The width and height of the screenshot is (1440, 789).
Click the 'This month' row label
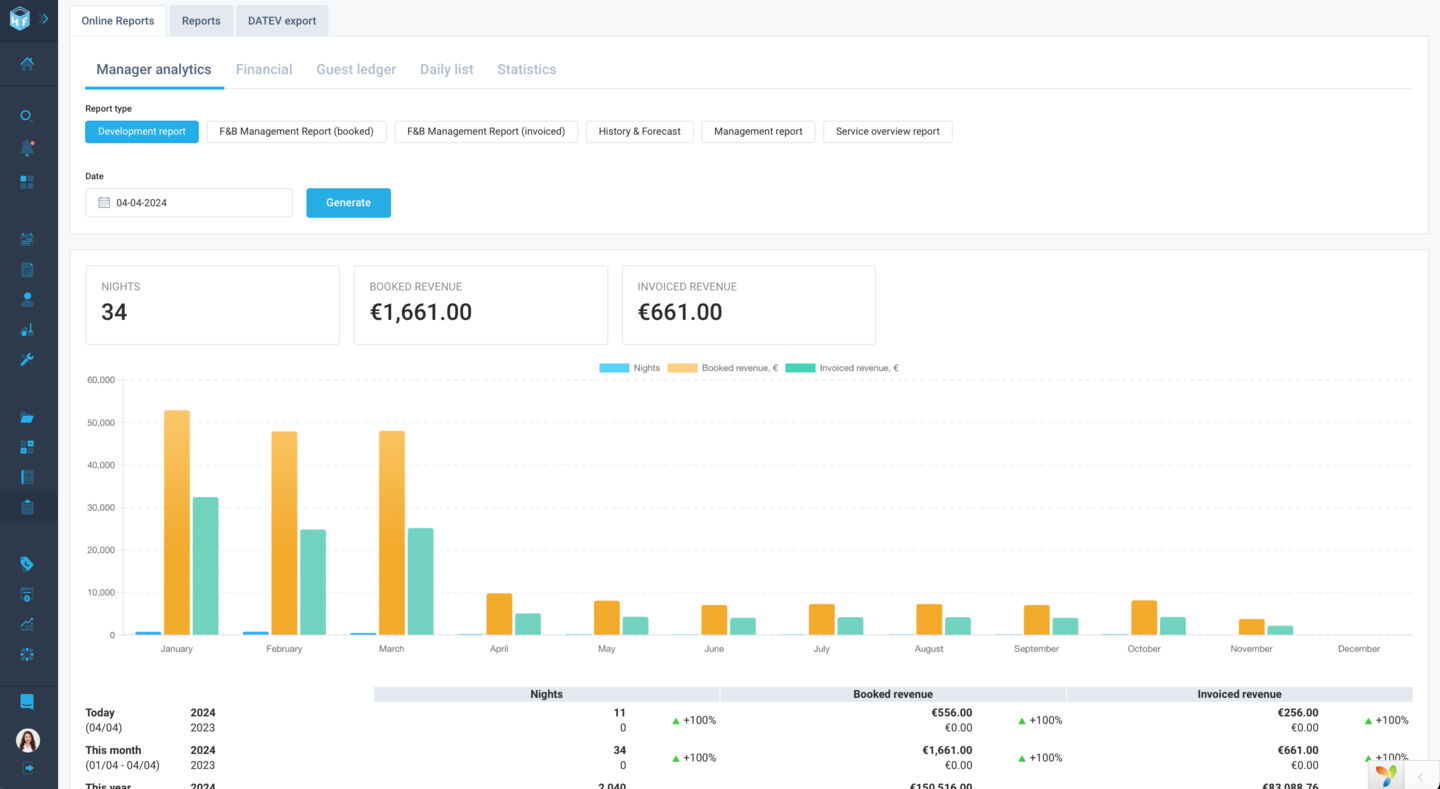pyautogui.click(x=113, y=750)
